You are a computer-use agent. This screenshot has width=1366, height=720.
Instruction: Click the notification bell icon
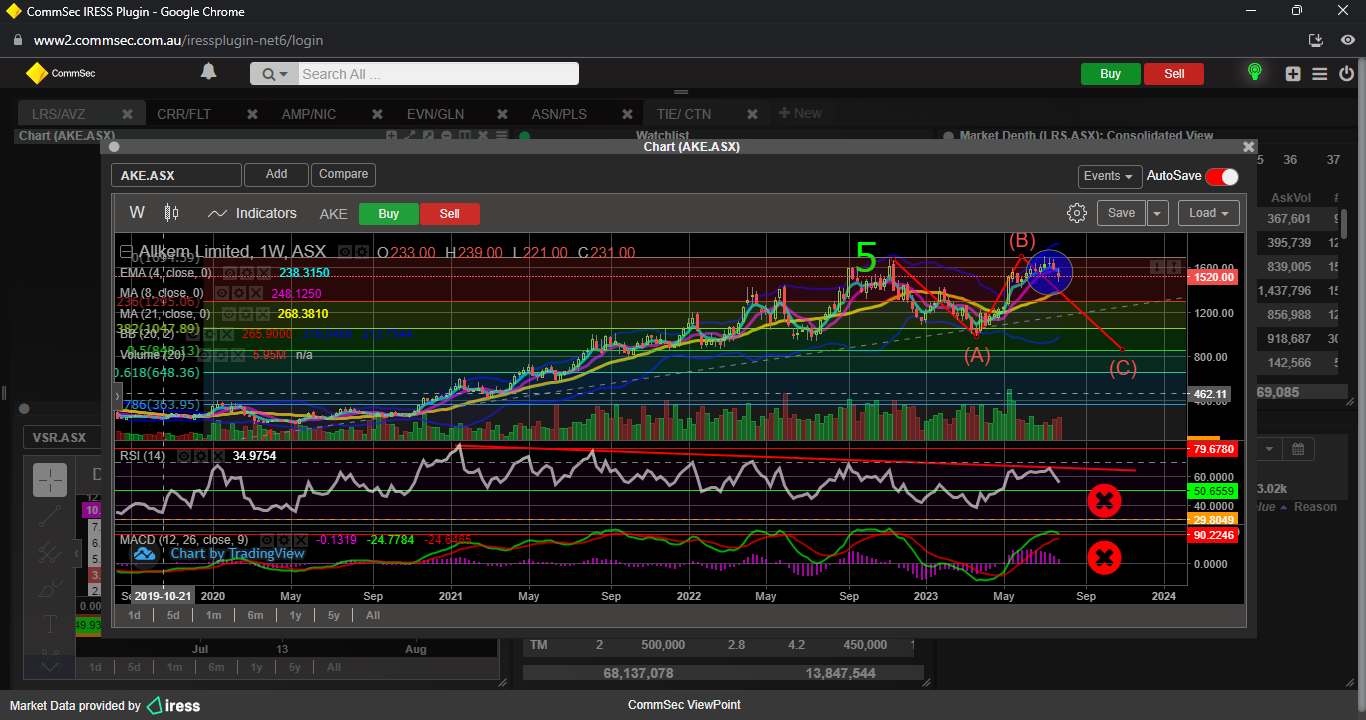(208, 72)
